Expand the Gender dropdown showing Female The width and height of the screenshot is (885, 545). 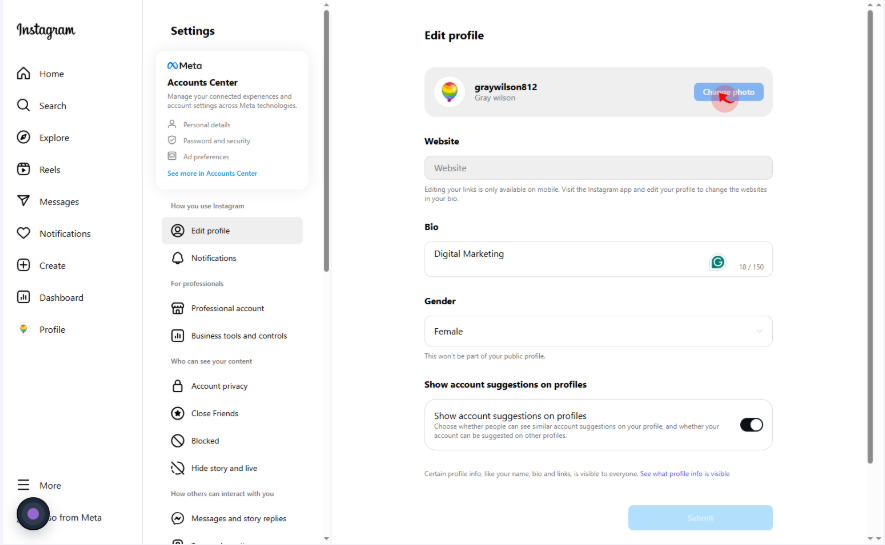click(x=598, y=331)
